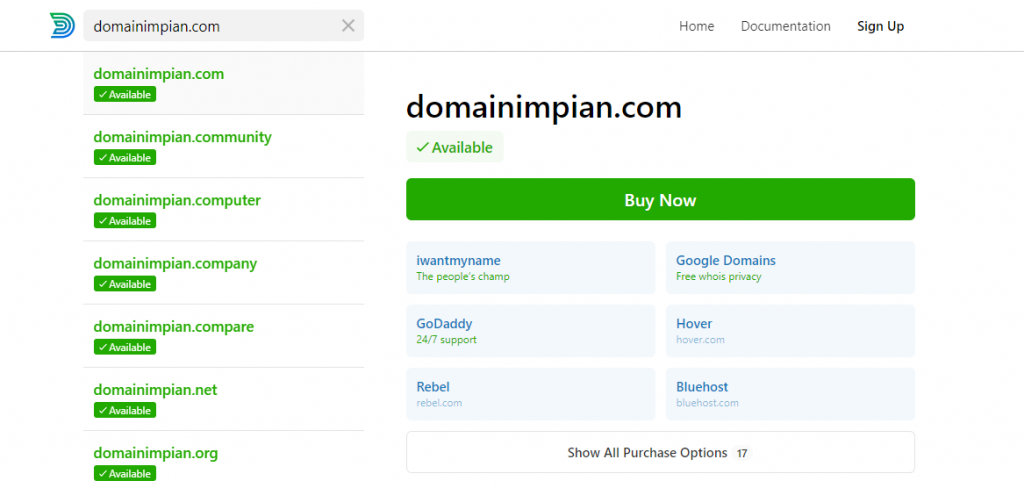Select domainimpian.com in results list
Viewport: 1024px width, 488px height.
(x=223, y=84)
